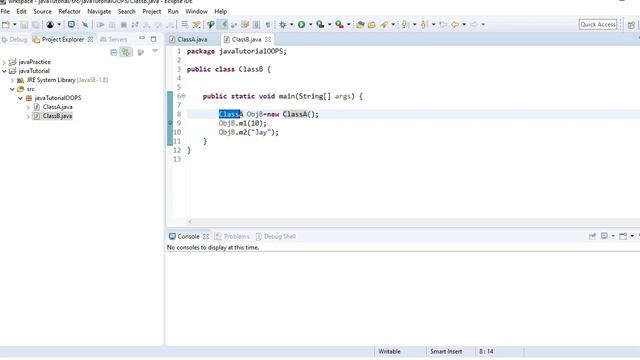Open the Run launch dropdown arrow
Viewport: 640px width, 360px height.
click(311, 24)
